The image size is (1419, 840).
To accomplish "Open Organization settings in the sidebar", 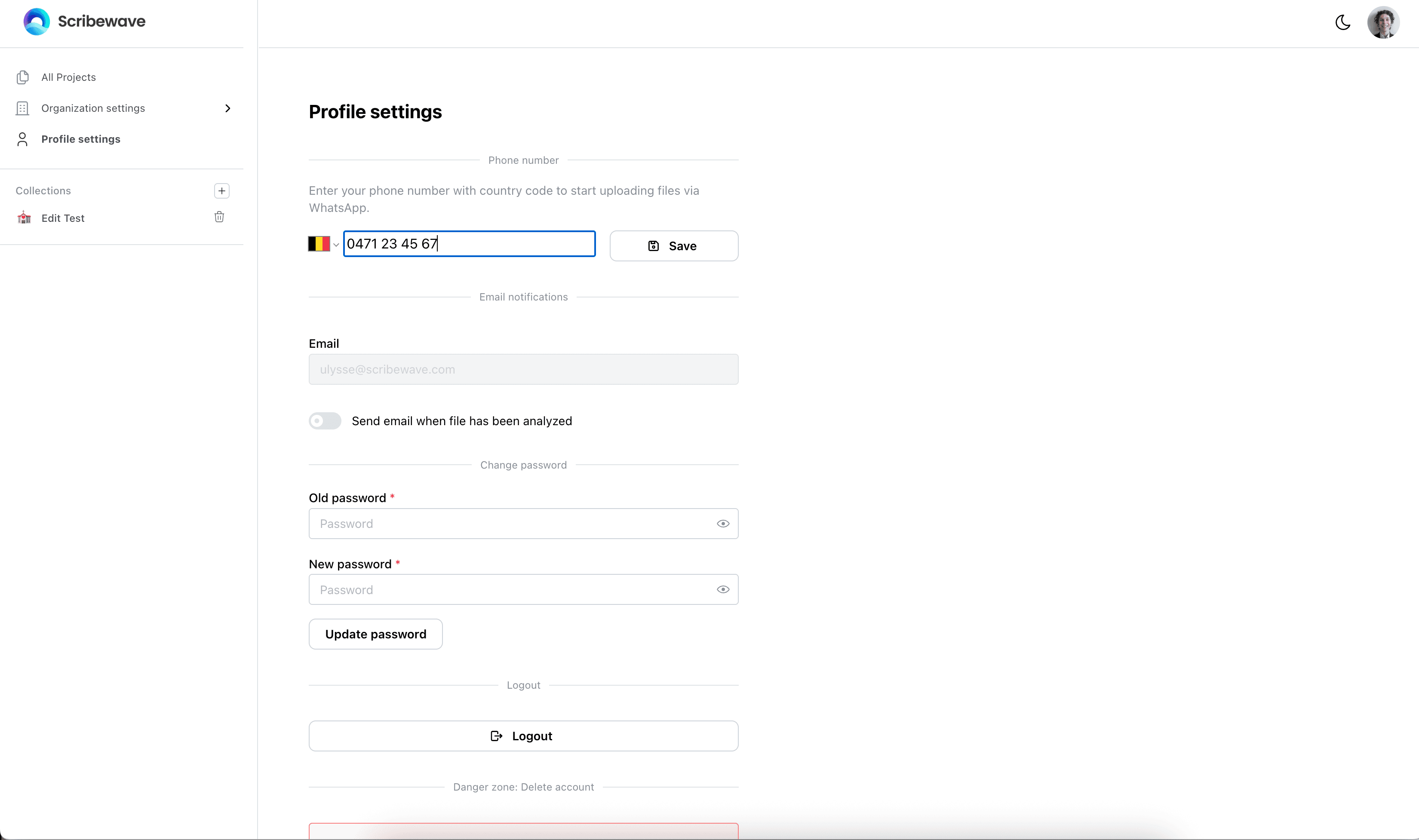I will [x=93, y=108].
